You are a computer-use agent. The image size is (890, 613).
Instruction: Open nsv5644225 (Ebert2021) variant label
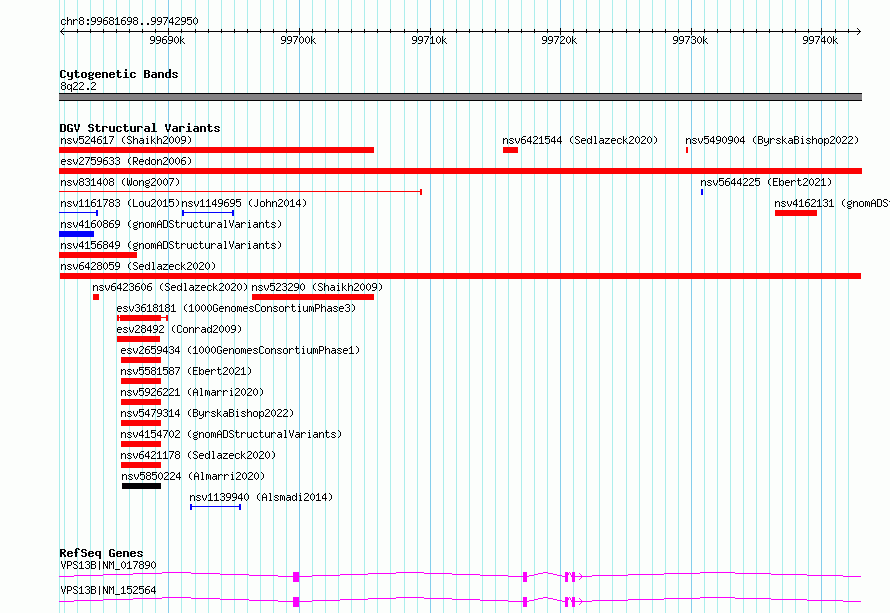click(766, 182)
